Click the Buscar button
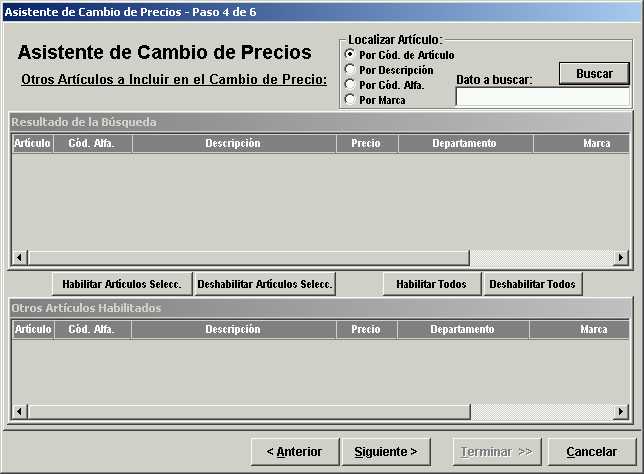Image resolution: width=644 pixels, height=474 pixels. pyautogui.click(x=594, y=74)
